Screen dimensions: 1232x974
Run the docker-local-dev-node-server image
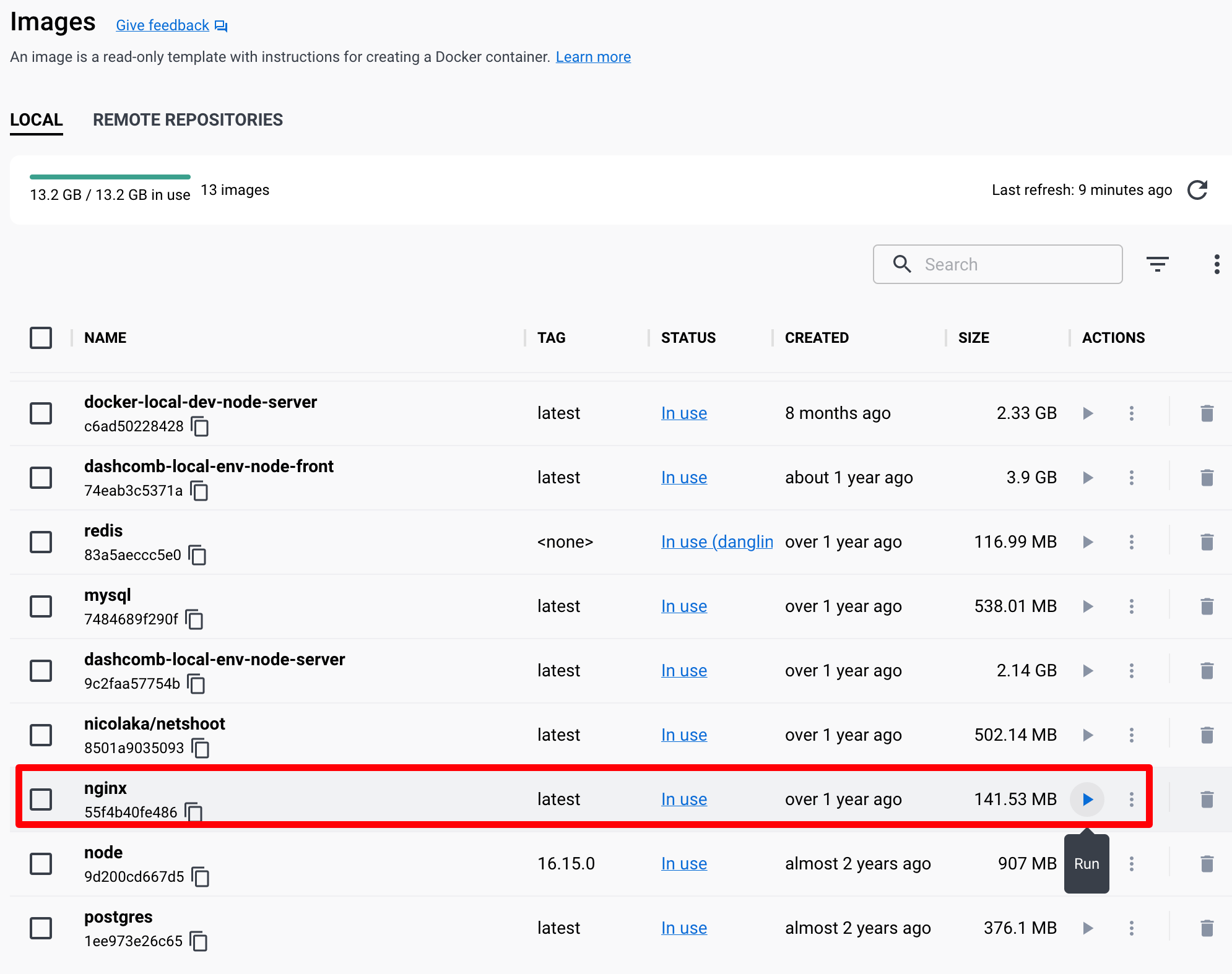[x=1087, y=413]
